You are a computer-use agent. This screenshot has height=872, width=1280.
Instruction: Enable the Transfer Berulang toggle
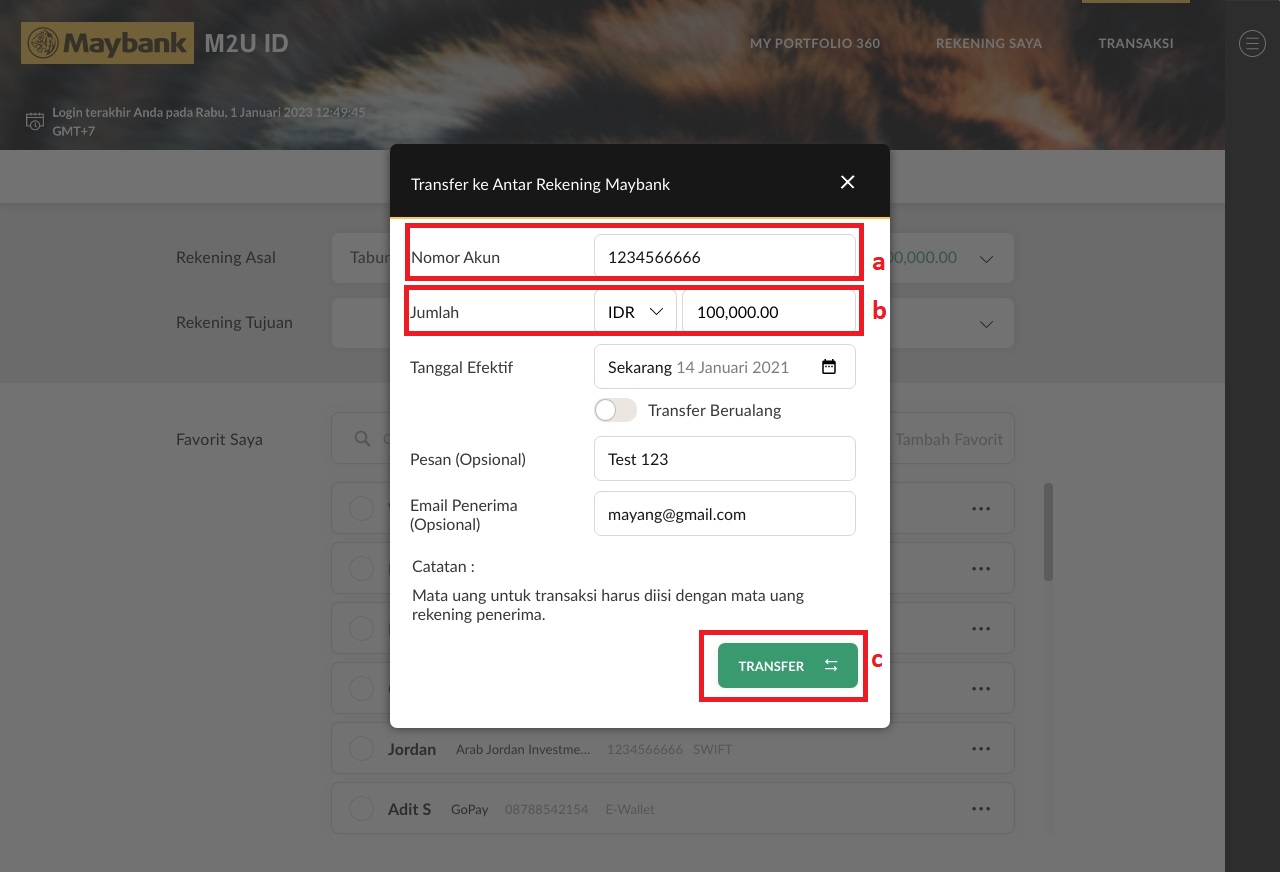615,410
